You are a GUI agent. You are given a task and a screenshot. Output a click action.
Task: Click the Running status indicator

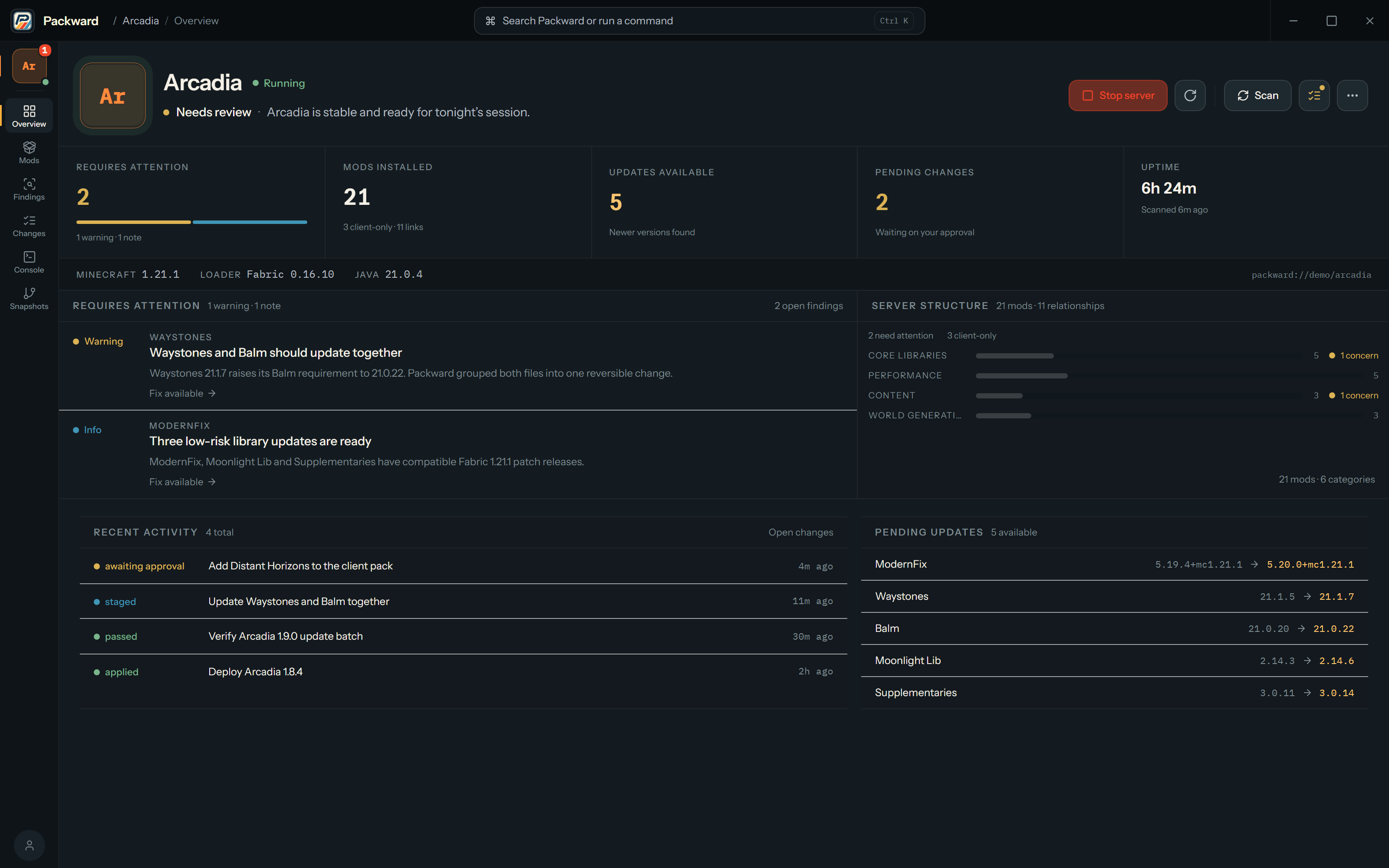[279, 83]
